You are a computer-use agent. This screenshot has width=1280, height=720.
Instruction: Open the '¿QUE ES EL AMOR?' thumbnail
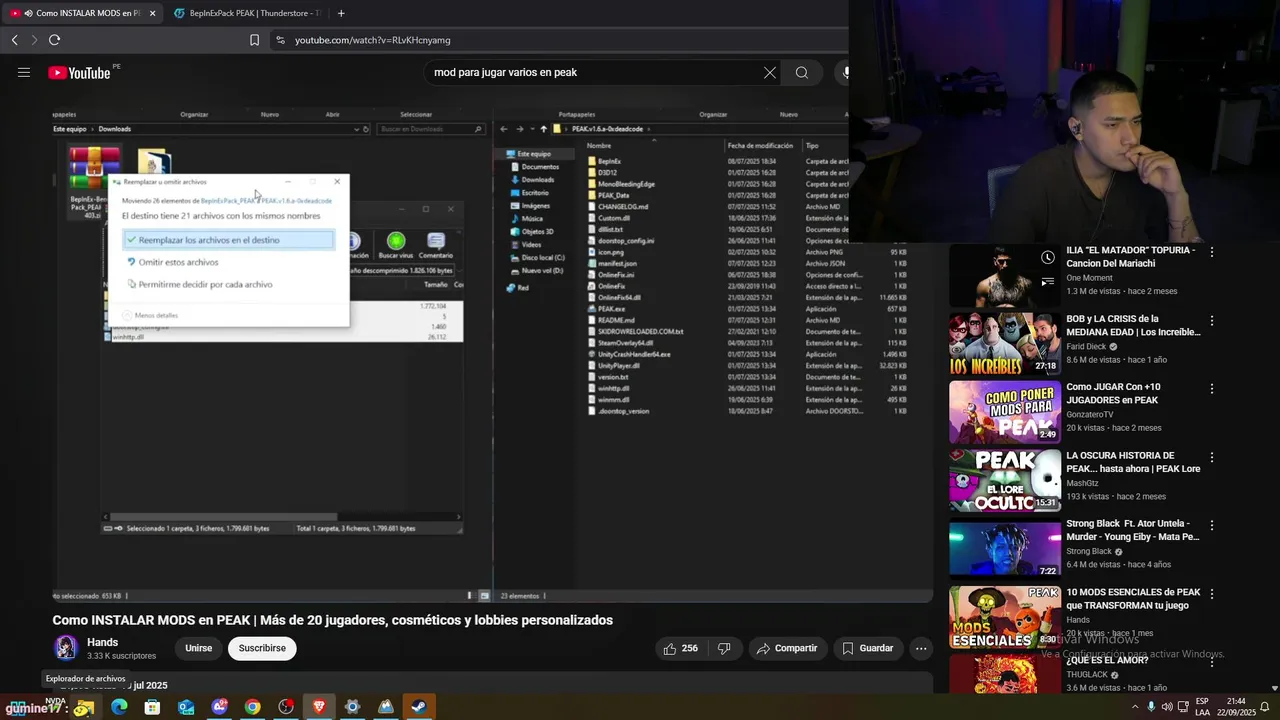click(1005, 673)
